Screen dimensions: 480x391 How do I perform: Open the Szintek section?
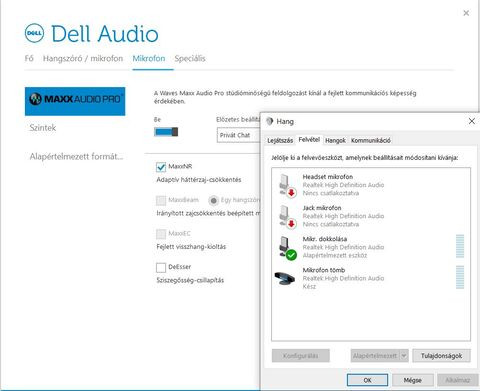pyautogui.click(x=43, y=128)
